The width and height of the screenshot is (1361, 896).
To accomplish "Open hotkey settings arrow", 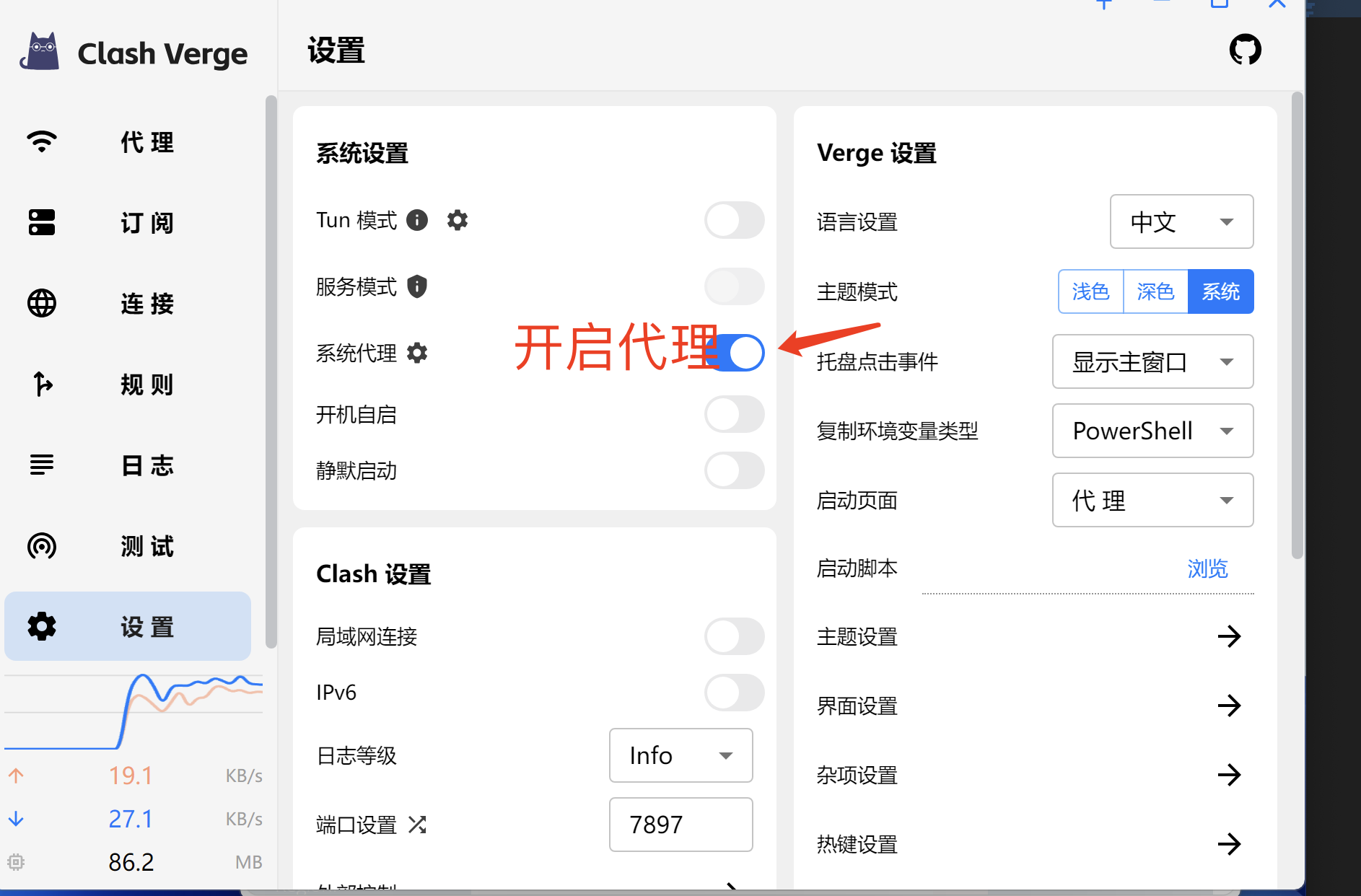I will pos(1229,843).
